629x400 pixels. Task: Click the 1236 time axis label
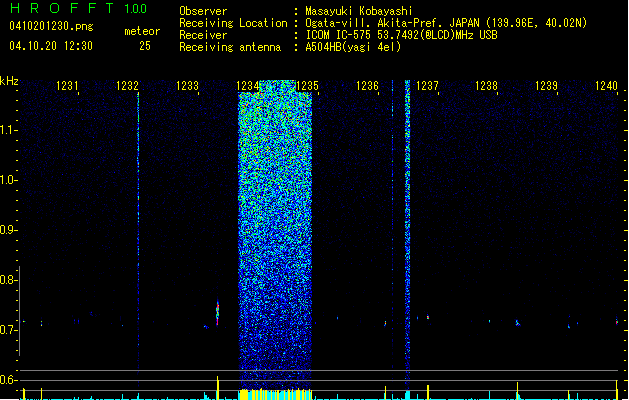367,86
